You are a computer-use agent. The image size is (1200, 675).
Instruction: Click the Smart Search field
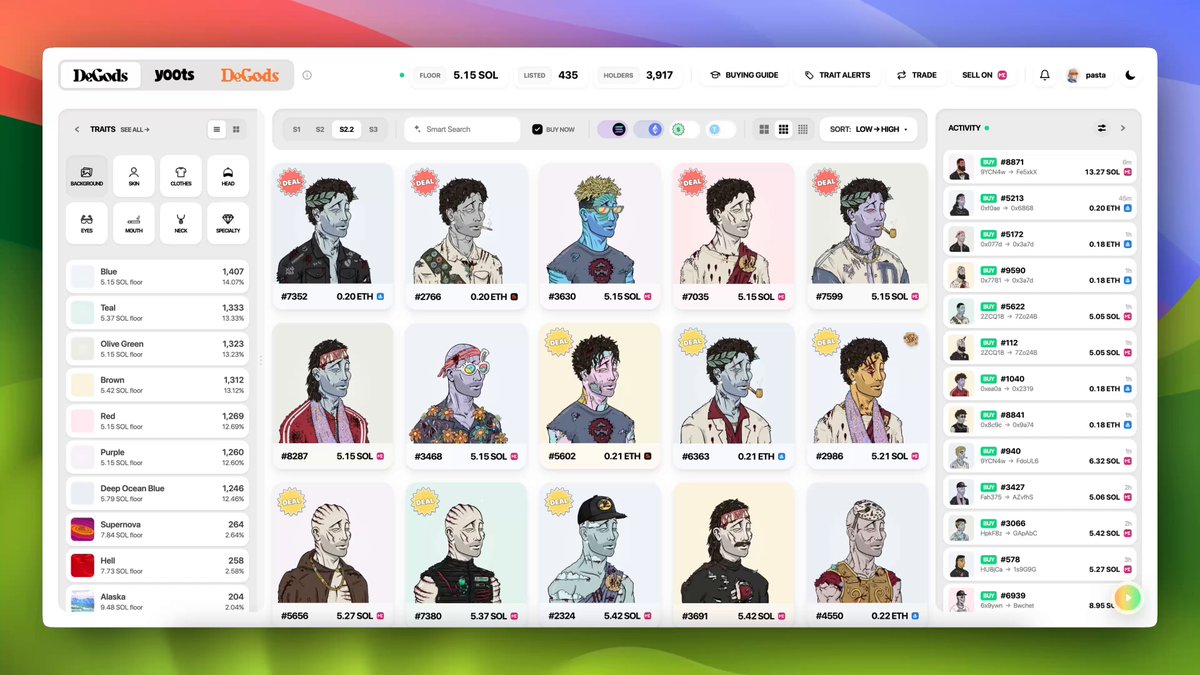(463, 129)
